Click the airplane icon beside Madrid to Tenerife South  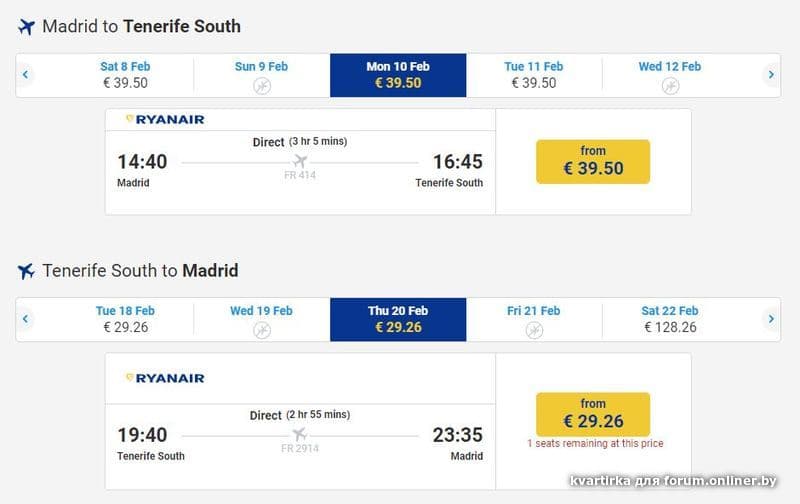coord(27,27)
